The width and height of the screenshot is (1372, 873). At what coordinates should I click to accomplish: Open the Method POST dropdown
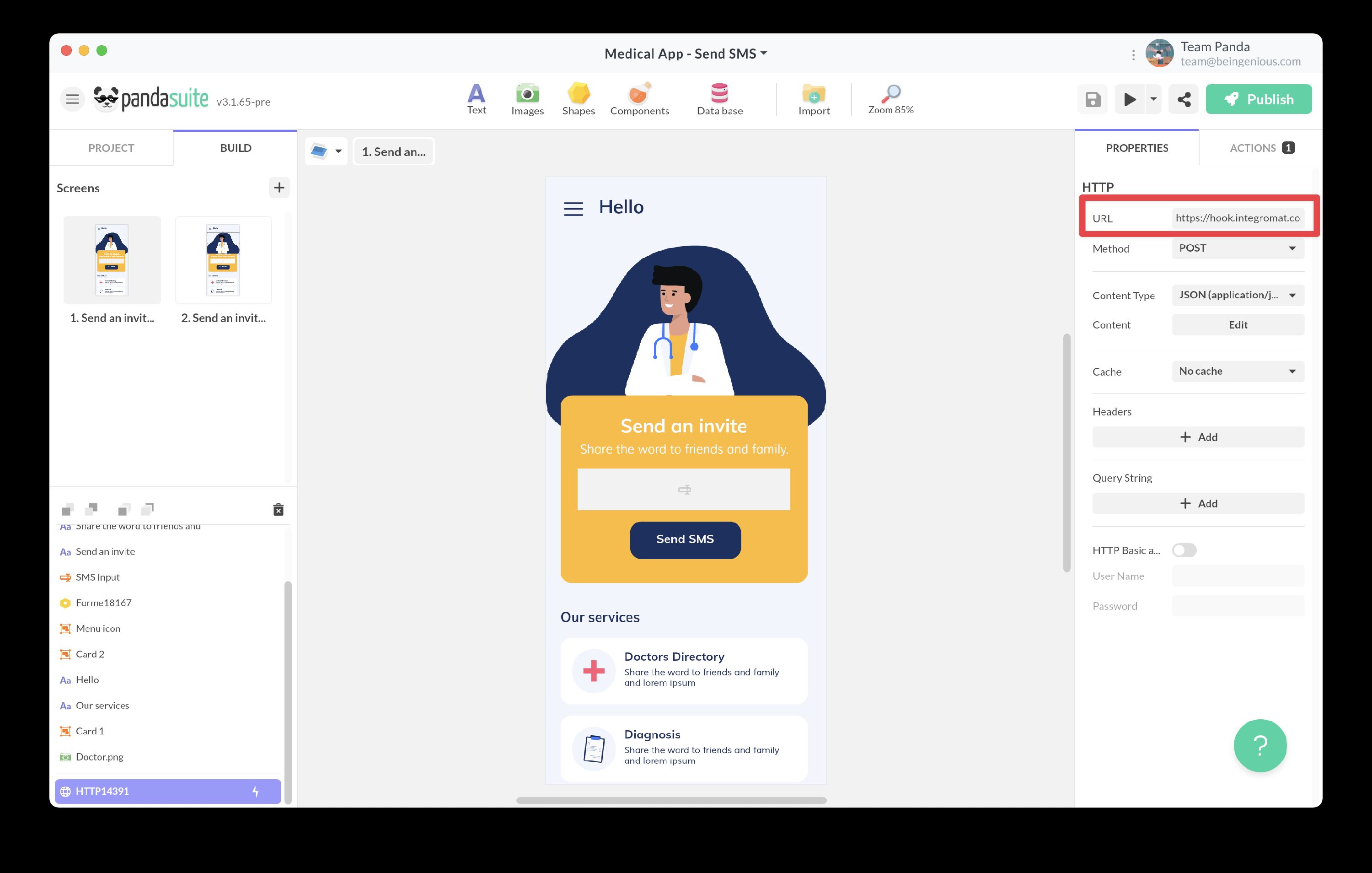[1238, 248]
